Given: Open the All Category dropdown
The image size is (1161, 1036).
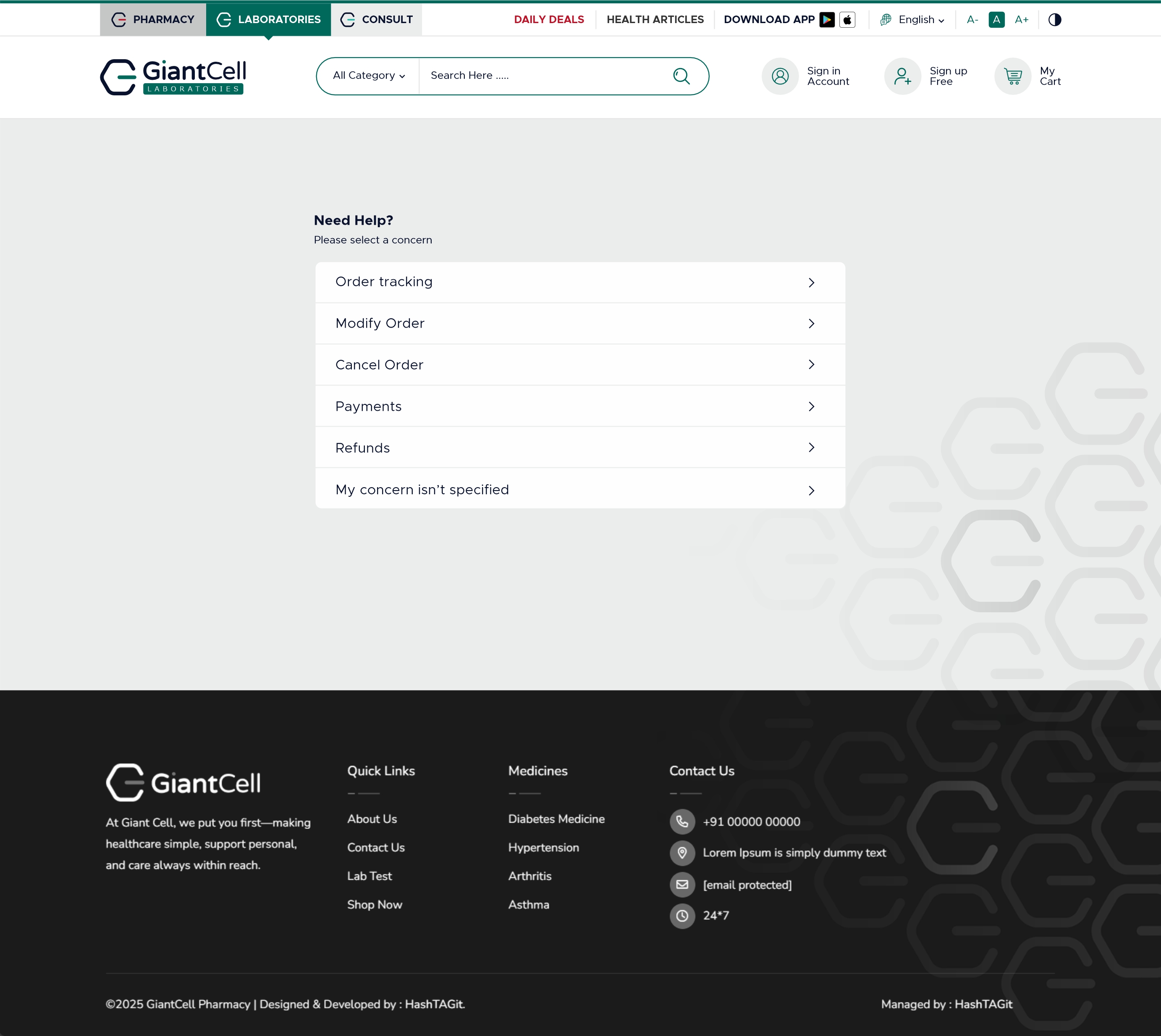Looking at the screenshot, I should pos(369,76).
